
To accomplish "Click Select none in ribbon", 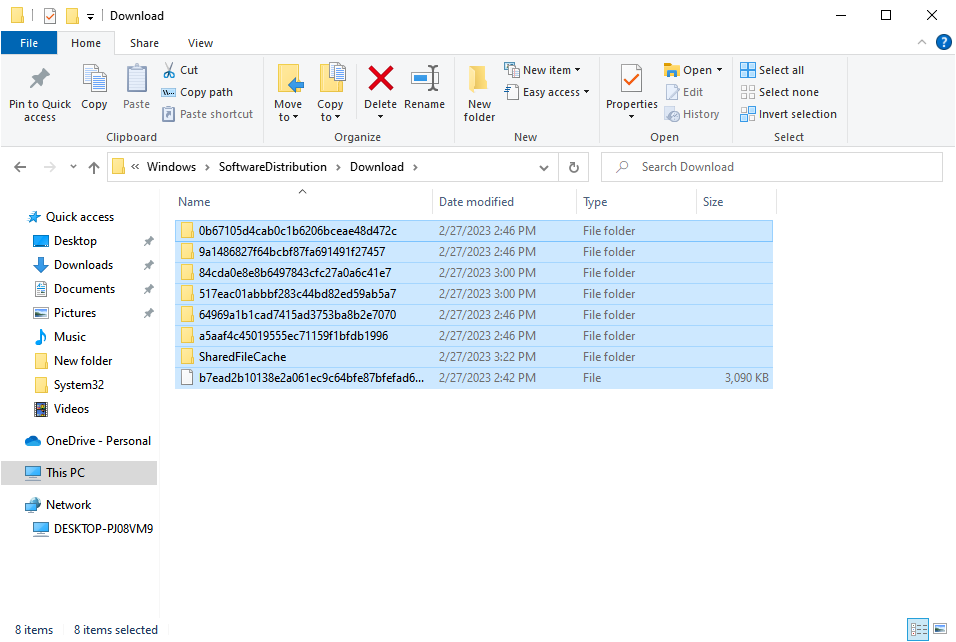I will (780, 92).
